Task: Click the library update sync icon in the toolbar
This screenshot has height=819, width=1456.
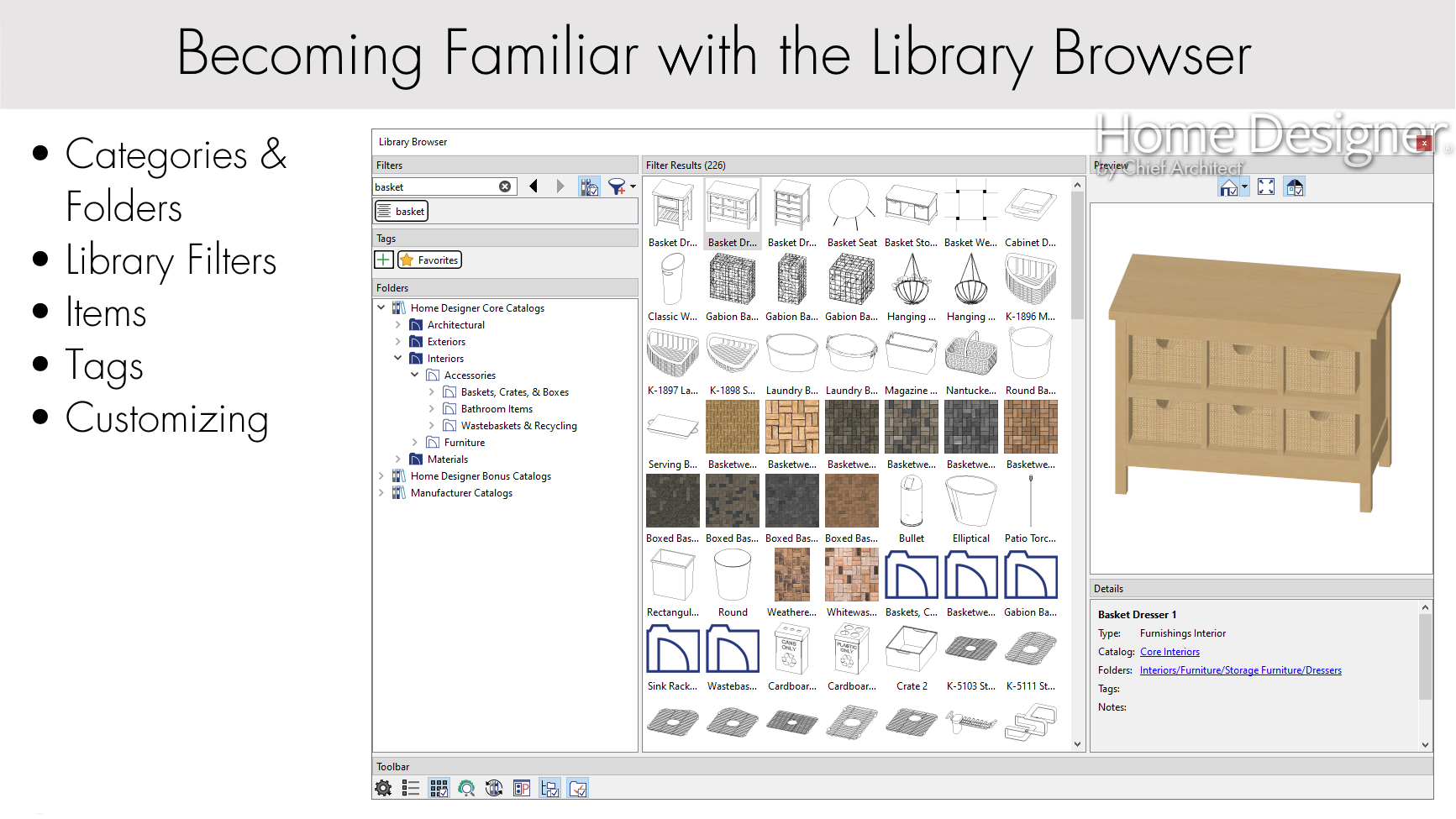Action: coord(494,788)
